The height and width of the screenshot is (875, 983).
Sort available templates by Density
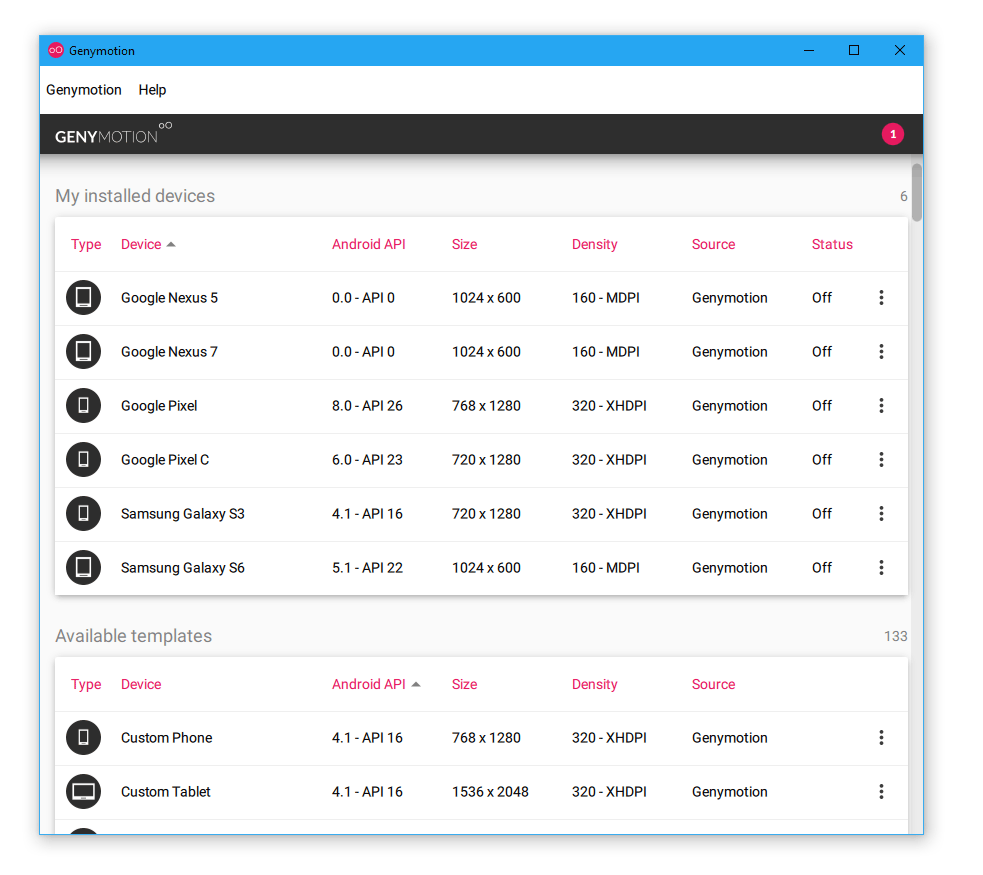594,684
